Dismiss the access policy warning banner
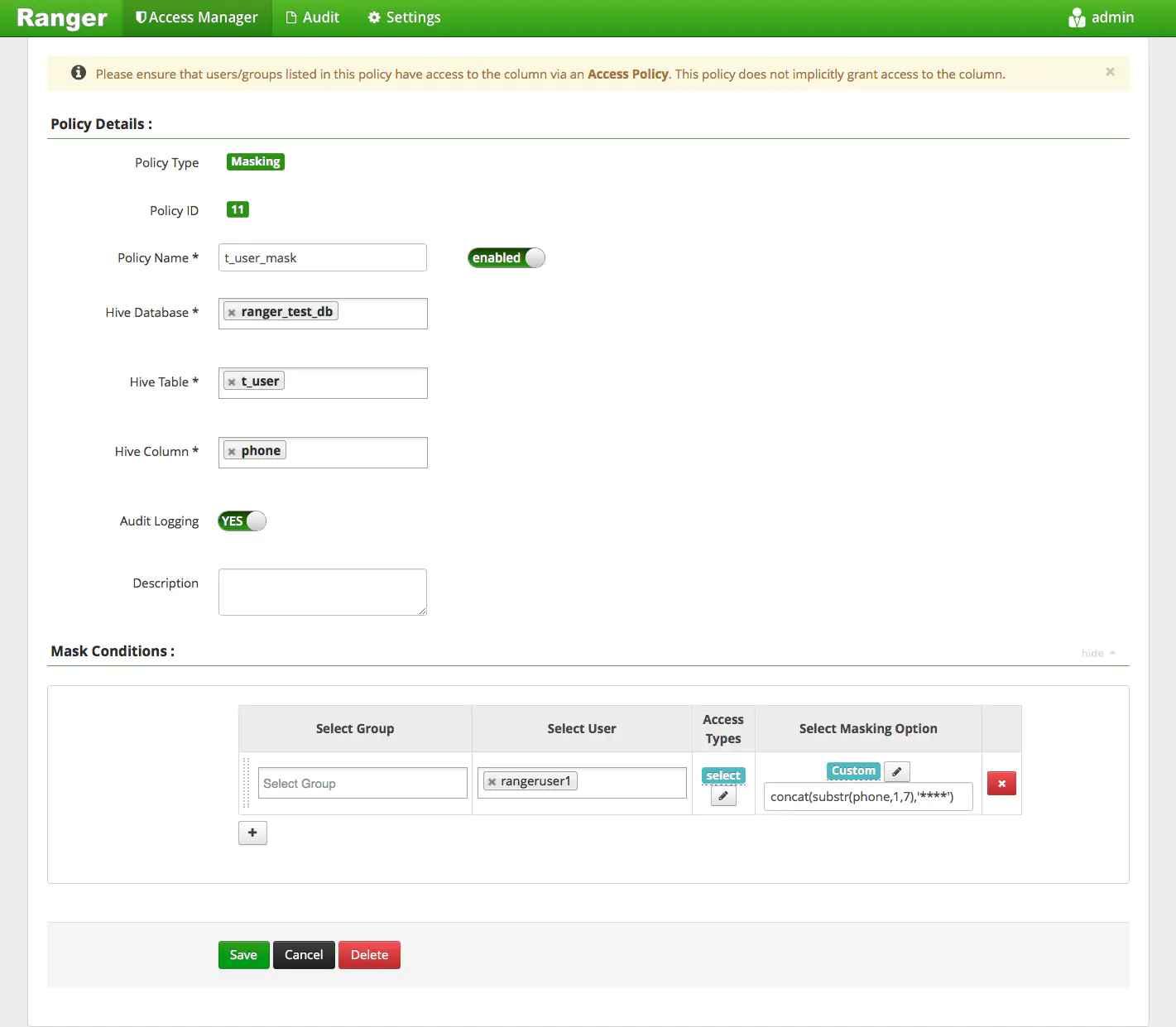 click(x=1110, y=72)
